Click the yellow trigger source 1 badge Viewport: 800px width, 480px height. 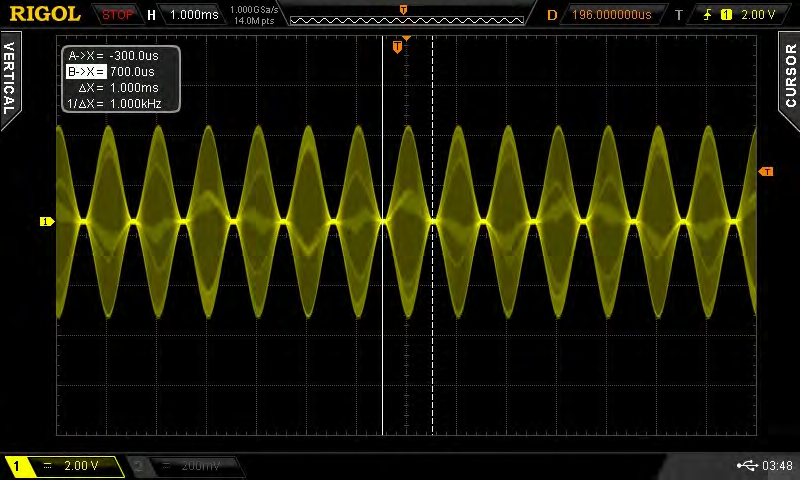coord(726,15)
